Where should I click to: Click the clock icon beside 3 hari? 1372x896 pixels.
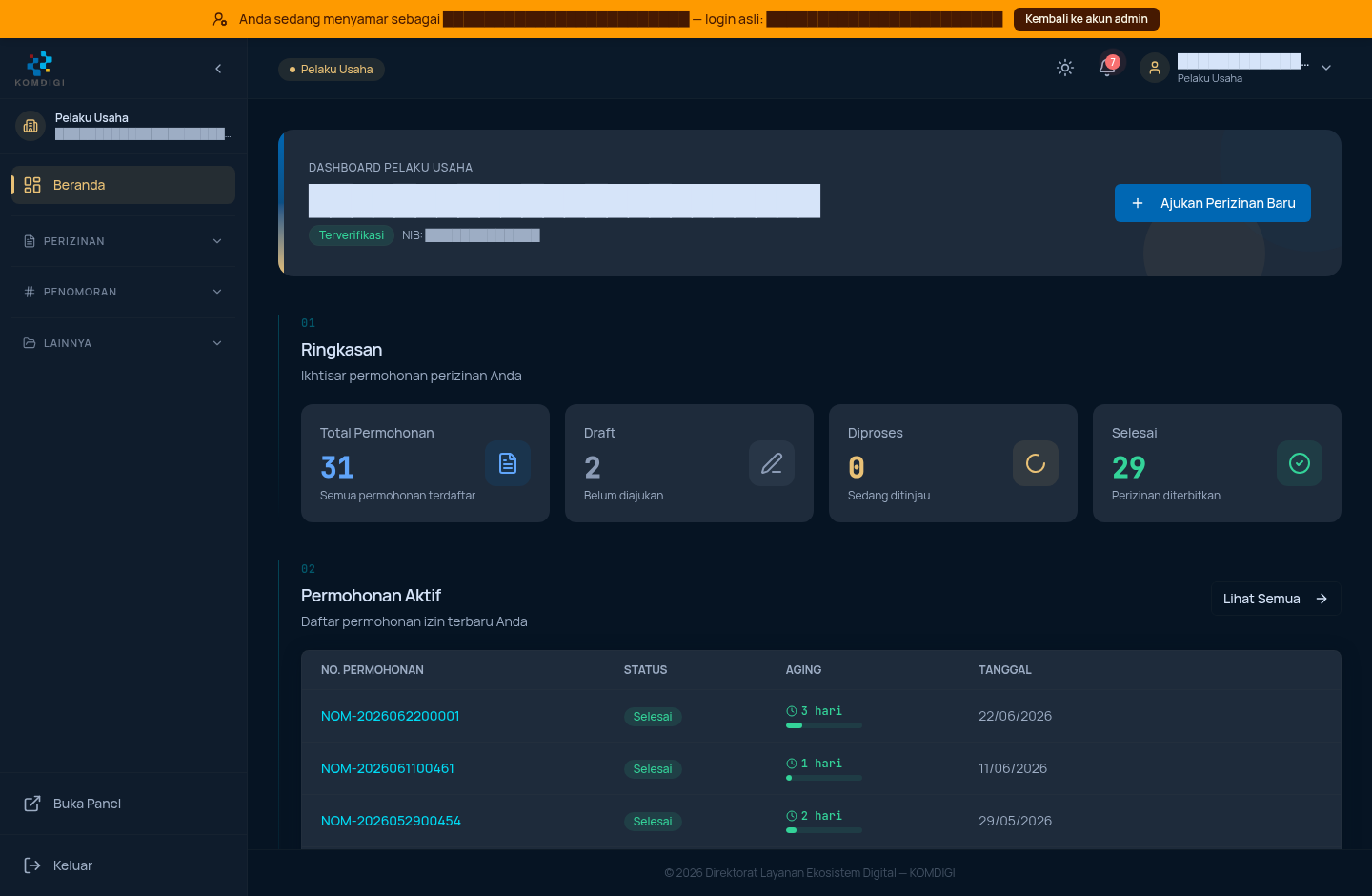click(x=792, y=711)
